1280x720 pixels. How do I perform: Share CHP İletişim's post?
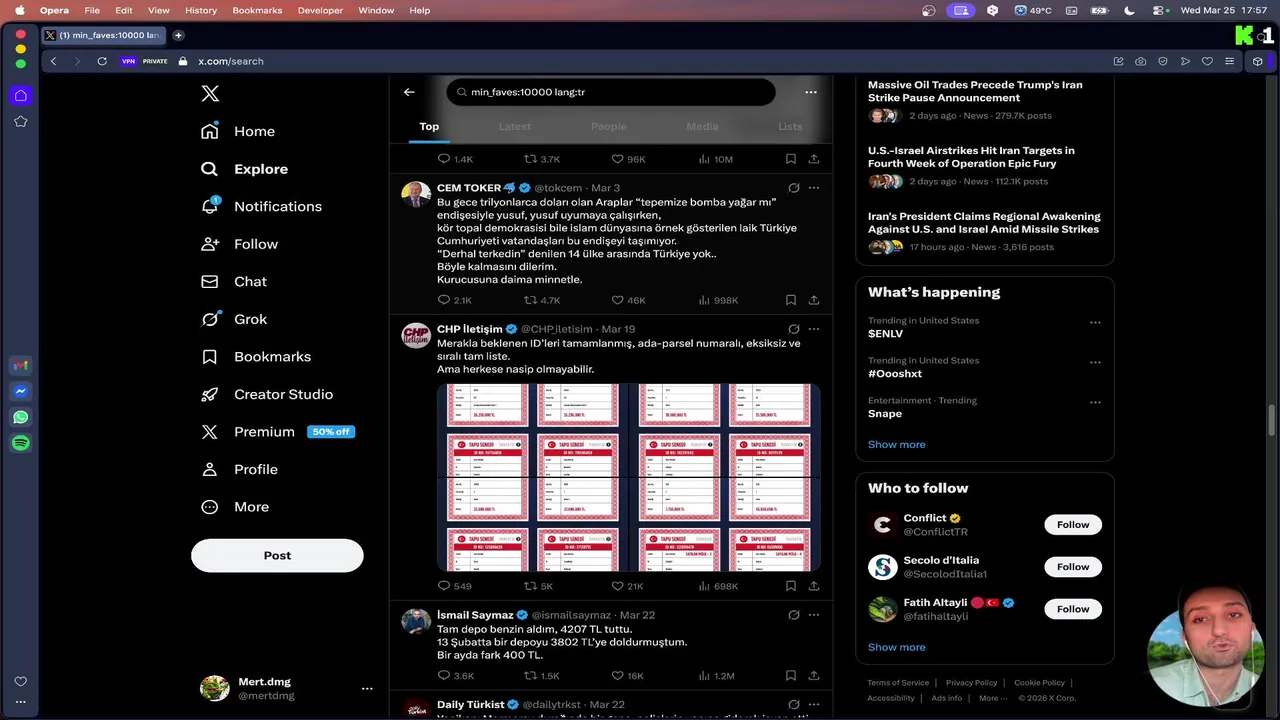[814, 586]
